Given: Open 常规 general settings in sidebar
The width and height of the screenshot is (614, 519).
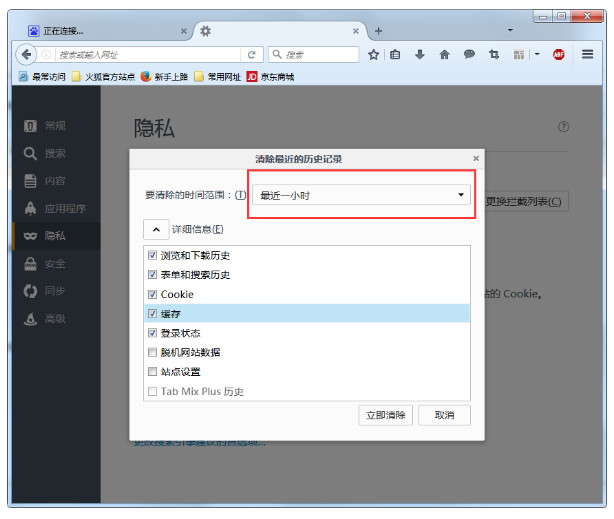Looking at the screenshot, I should point(56,126).
